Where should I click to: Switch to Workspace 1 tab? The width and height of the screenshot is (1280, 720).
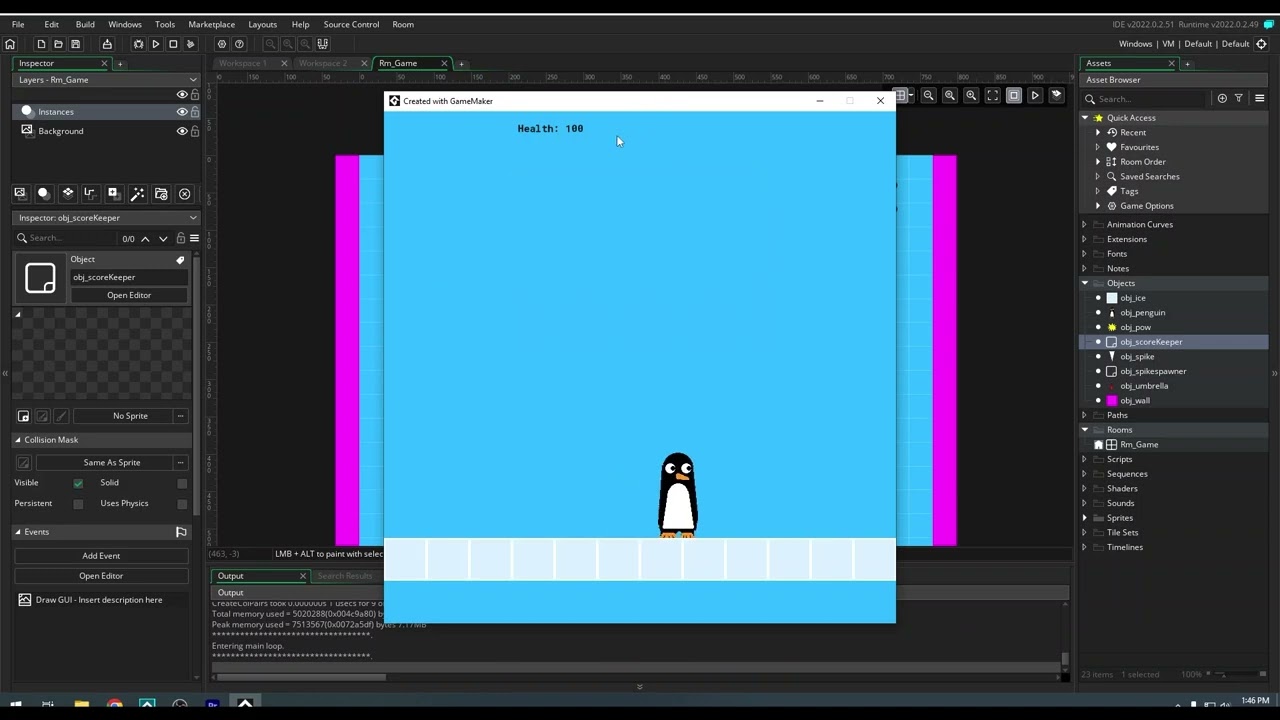[x=243, y=63]
